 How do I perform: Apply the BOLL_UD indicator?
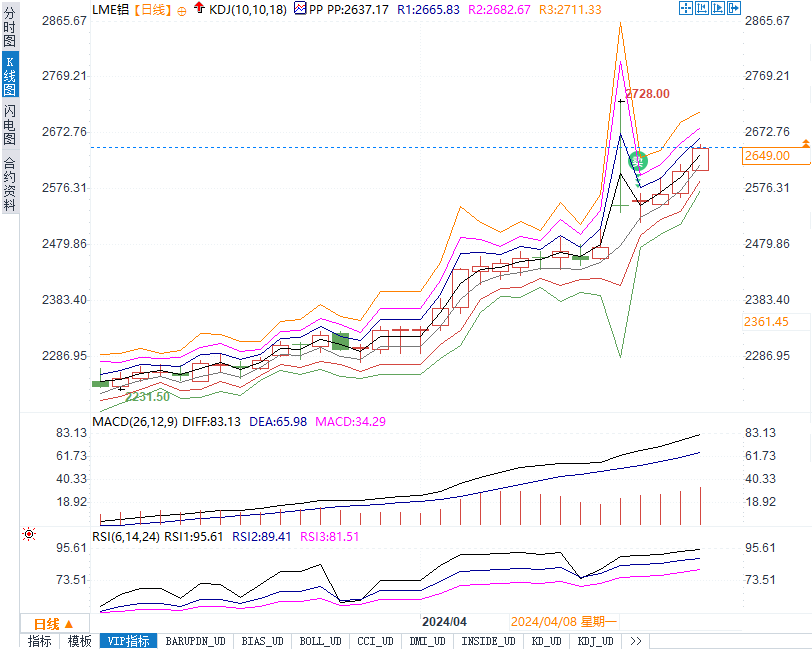pos(320,641)
